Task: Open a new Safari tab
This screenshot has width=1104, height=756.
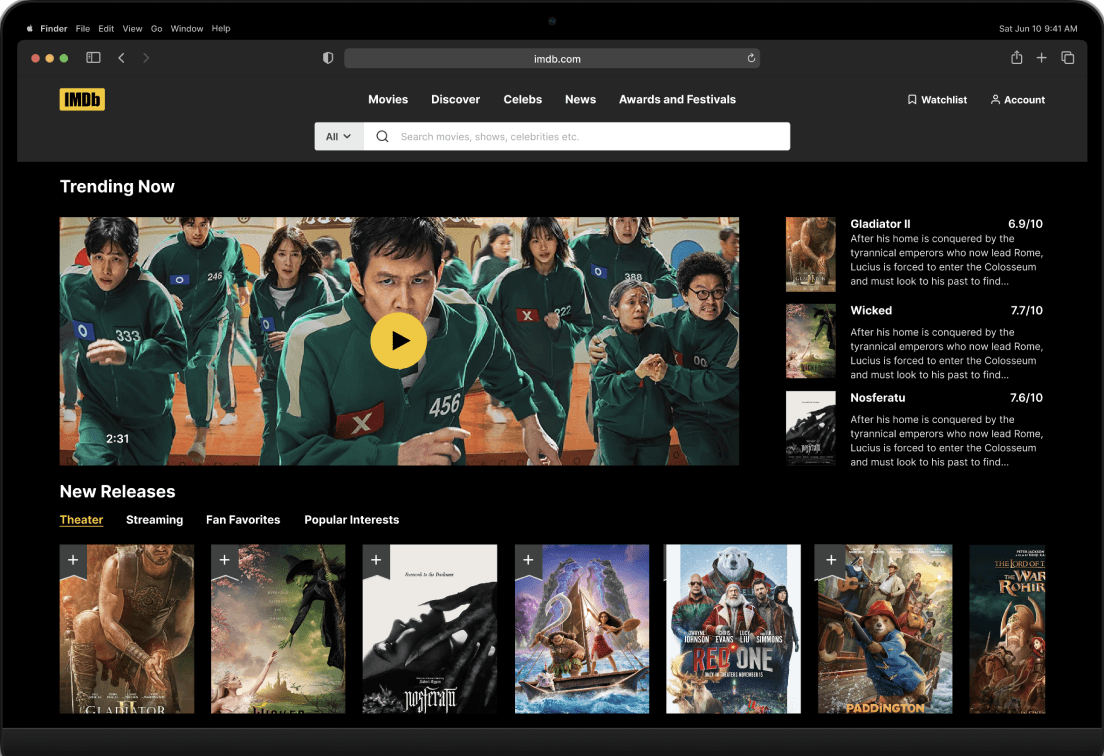Action: [x=1041, y=58]
